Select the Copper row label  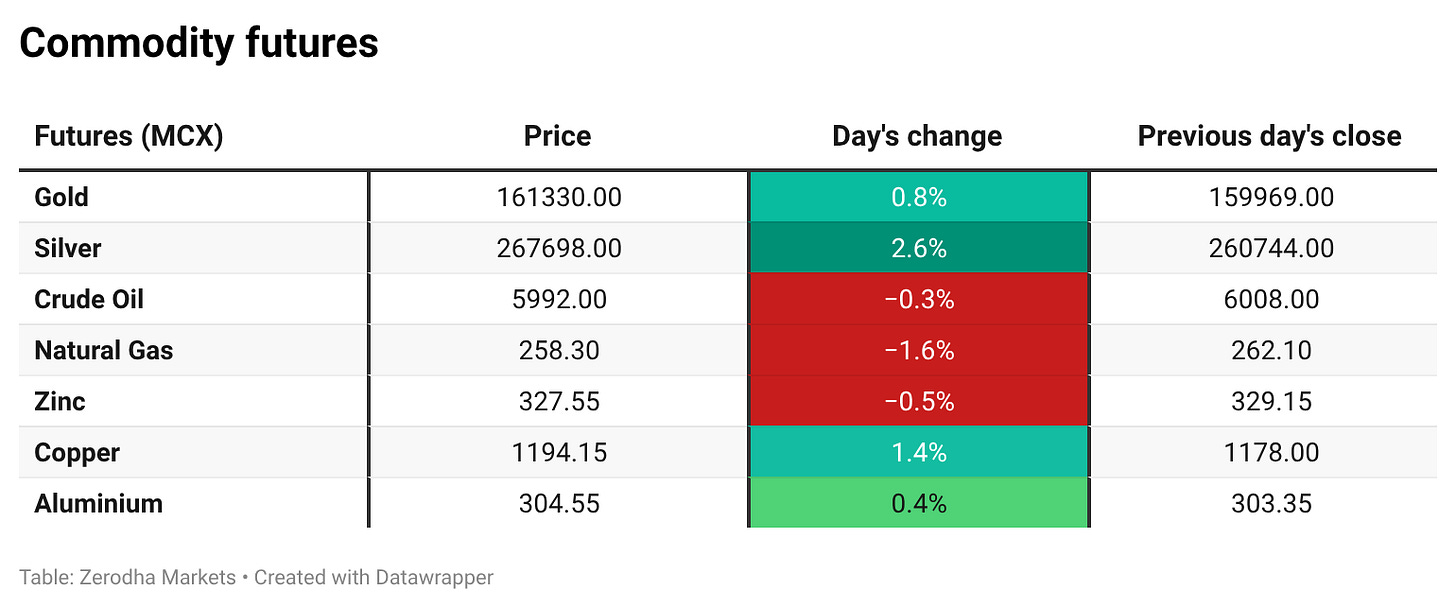(77, 452)
